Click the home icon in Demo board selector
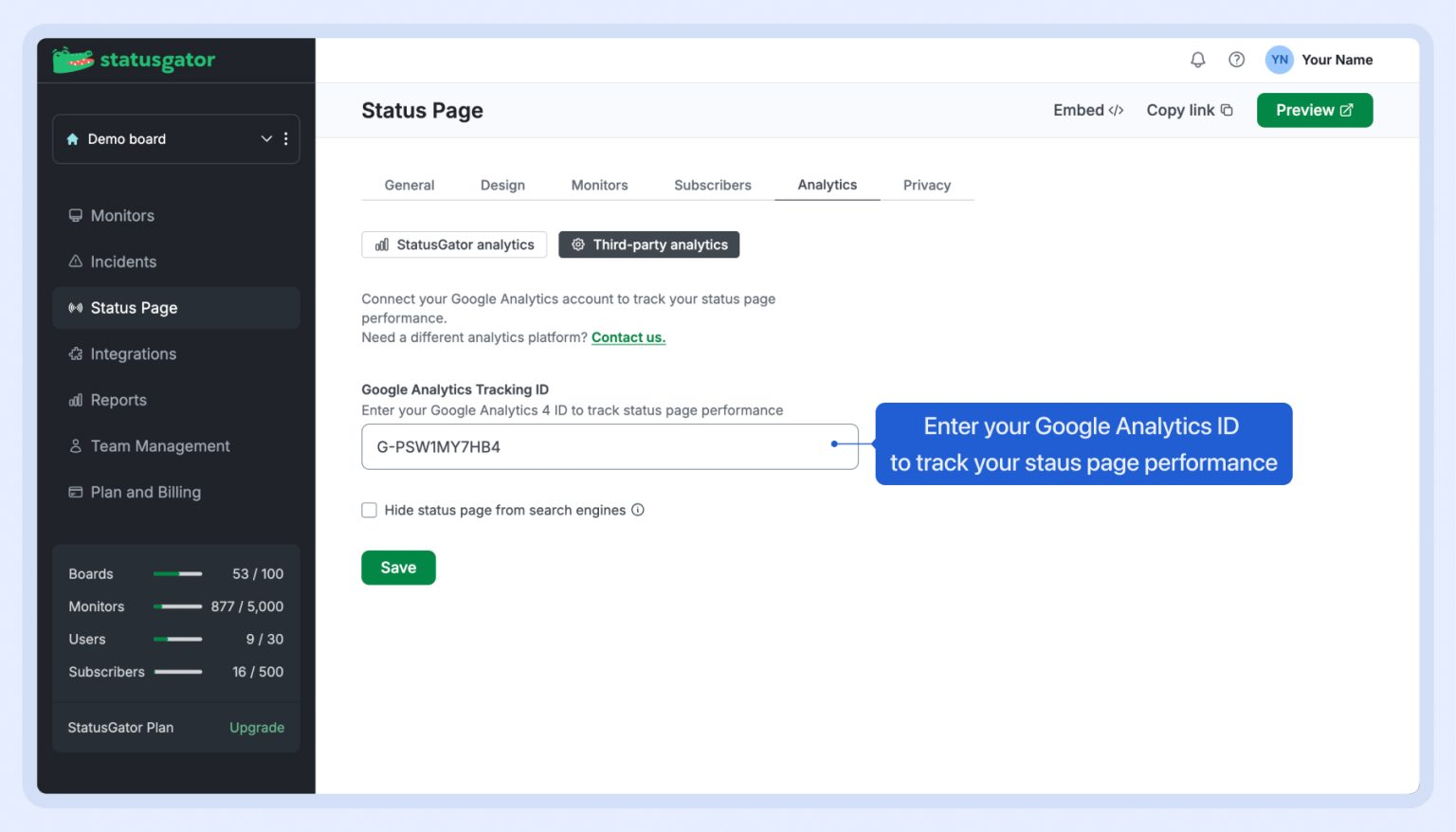This screenshot has width=1456, height=832. click(x=73, y=139)
